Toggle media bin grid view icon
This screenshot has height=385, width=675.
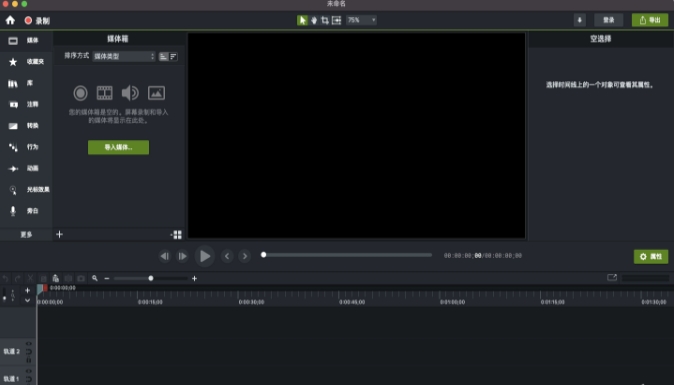(176, 234)
